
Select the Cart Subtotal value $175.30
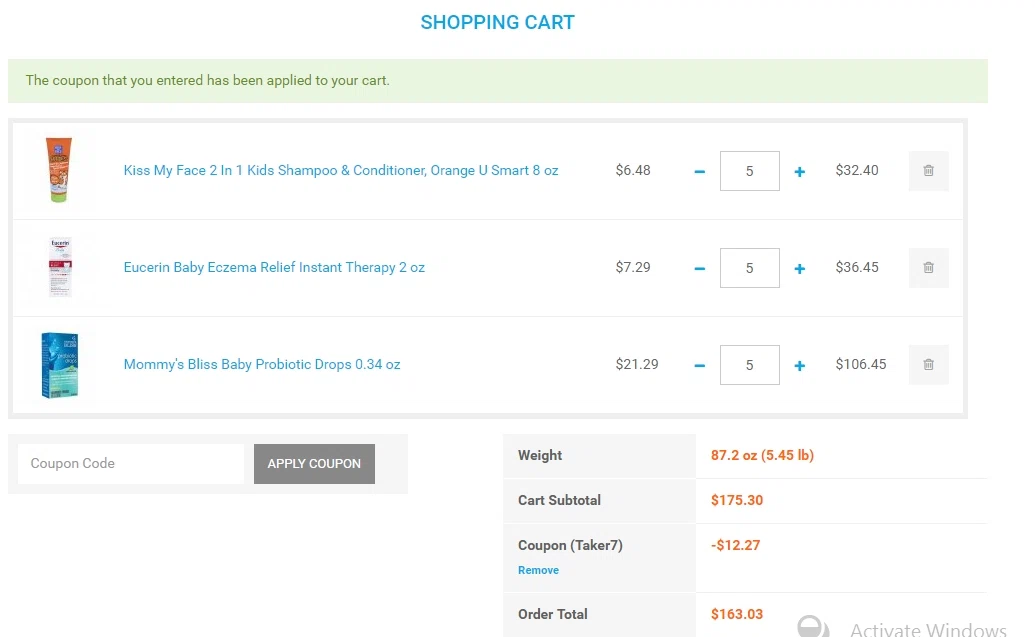(737, 500)
